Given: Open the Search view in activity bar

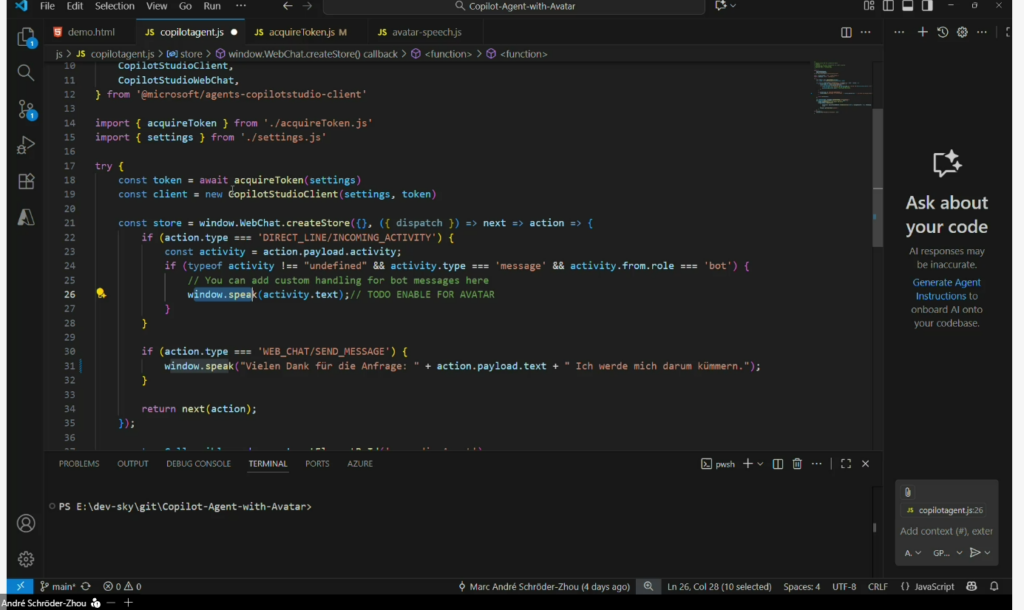Looking at the screenshot, I should [x=26, y=73].
